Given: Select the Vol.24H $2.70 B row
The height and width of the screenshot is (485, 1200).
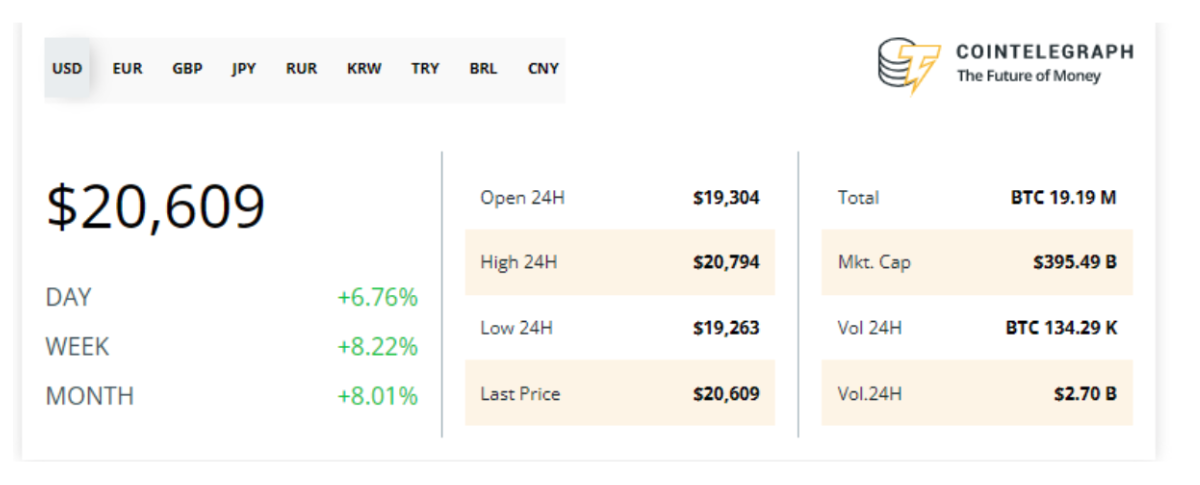Looking at the screenshot, I should point(977,393).
